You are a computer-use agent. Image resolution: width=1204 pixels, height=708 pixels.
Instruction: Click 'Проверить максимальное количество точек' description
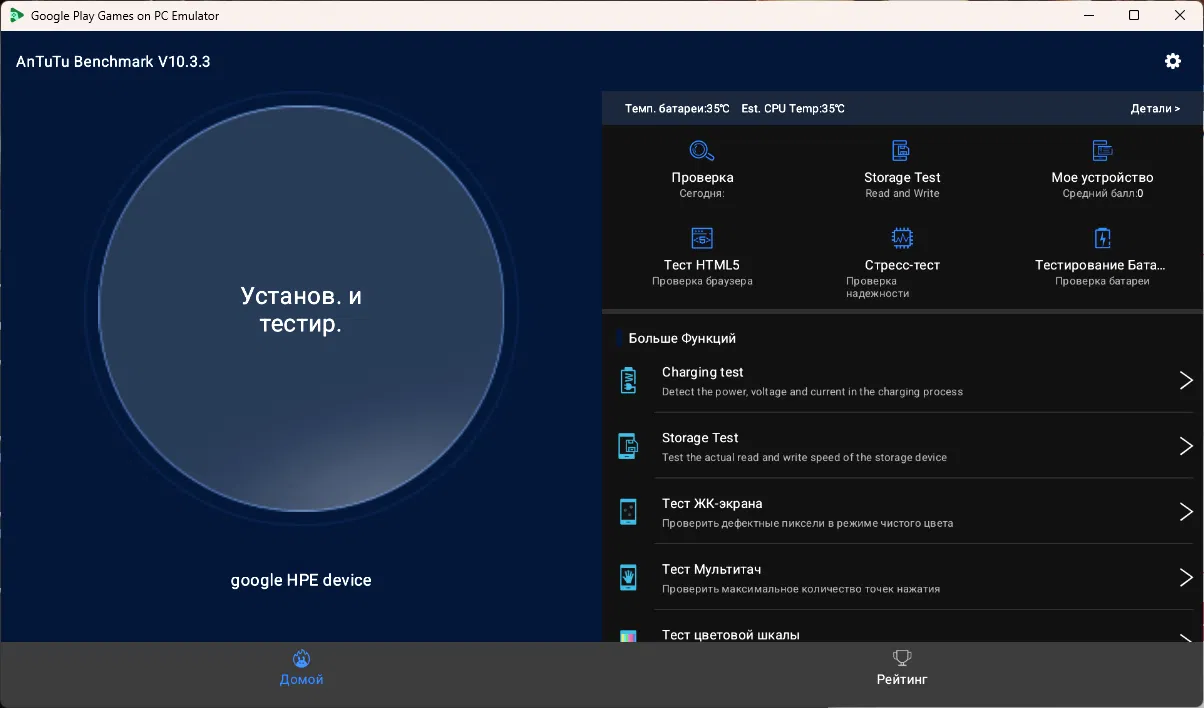(x=800, y=589)
